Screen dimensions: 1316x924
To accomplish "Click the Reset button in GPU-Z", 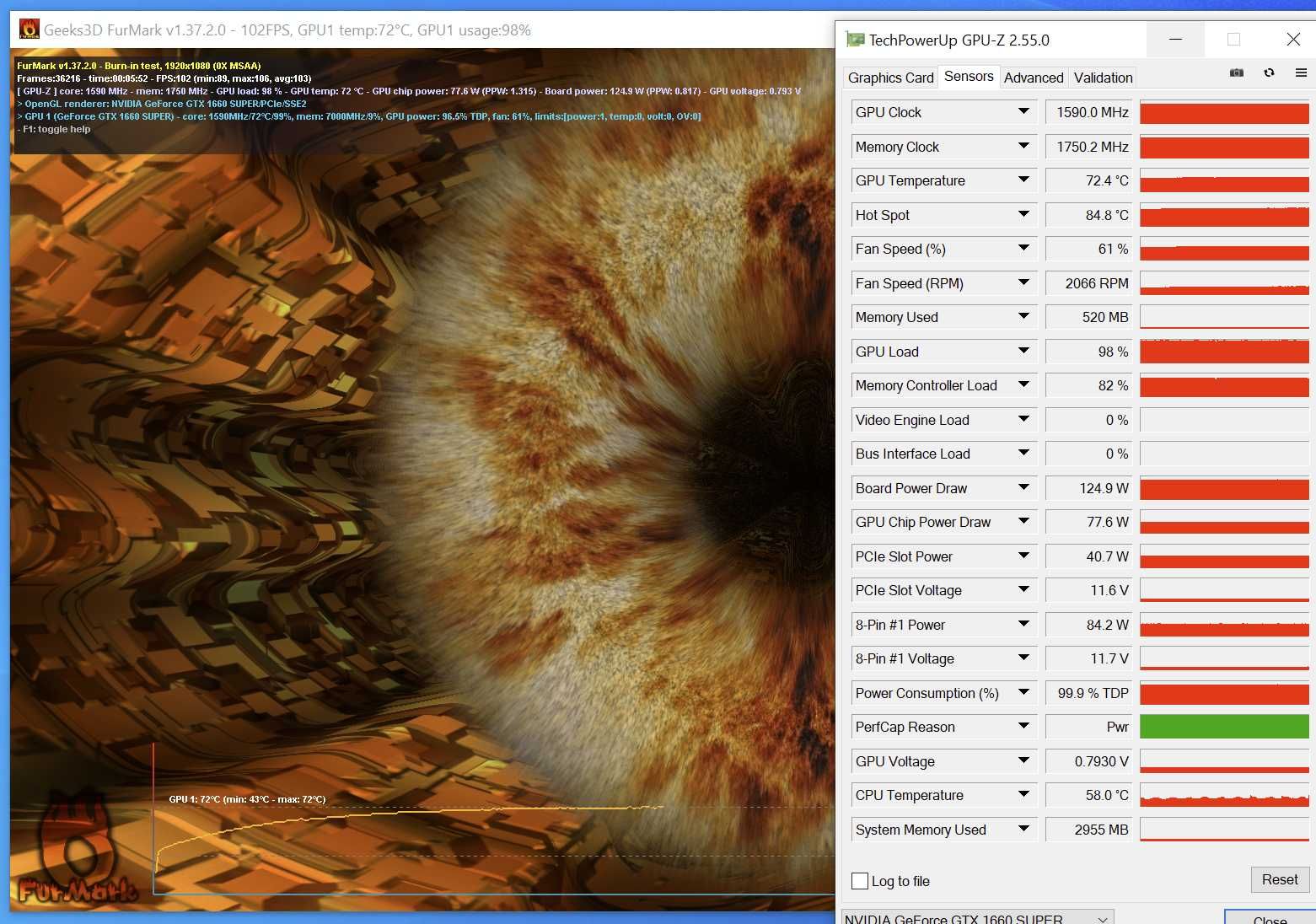I will click(1280, 879).
